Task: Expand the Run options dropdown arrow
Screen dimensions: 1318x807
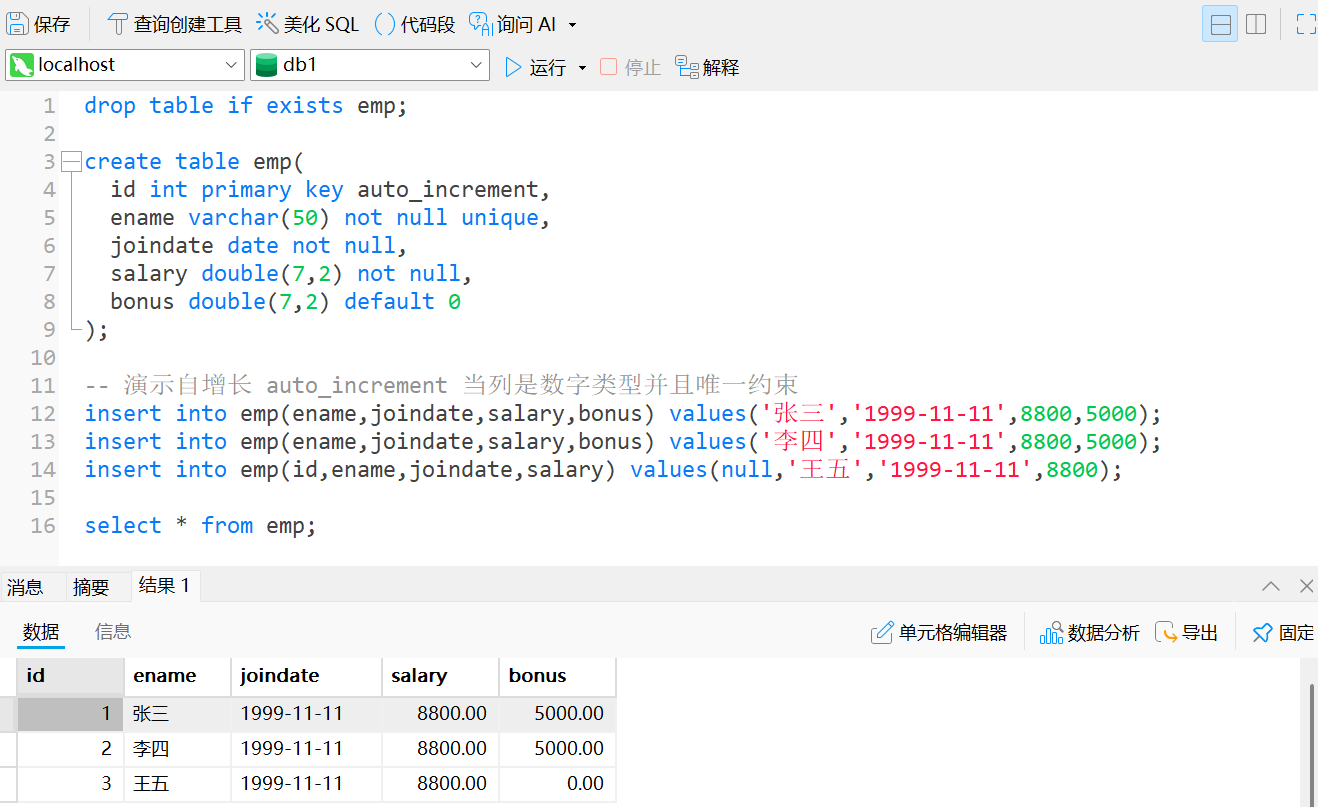Action: pos(583,68)
